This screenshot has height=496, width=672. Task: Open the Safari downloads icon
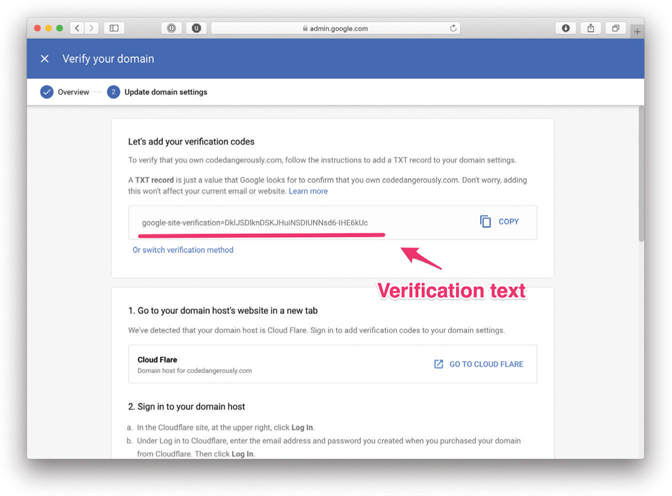[566, 28]
